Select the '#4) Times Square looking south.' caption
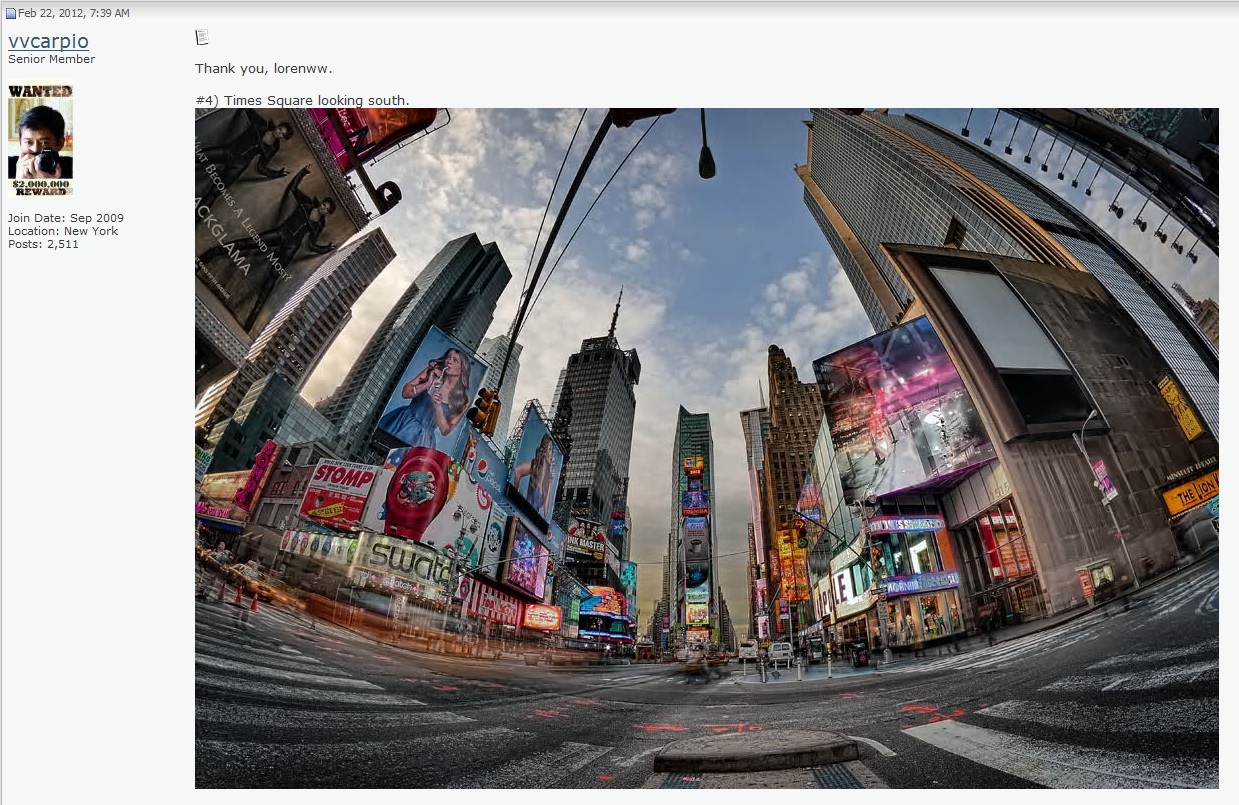Viewport: 1239px width, 805px height. click(302, 100)
